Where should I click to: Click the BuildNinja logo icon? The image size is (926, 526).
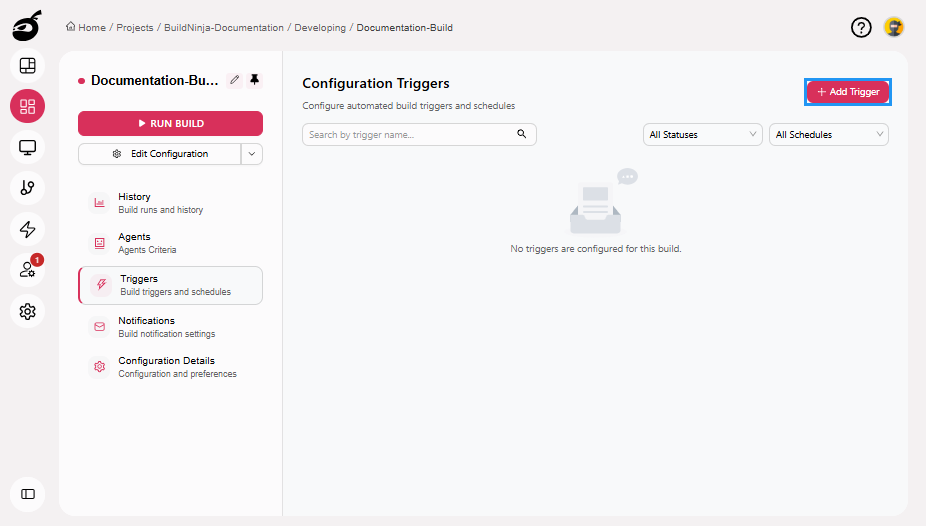27,25
